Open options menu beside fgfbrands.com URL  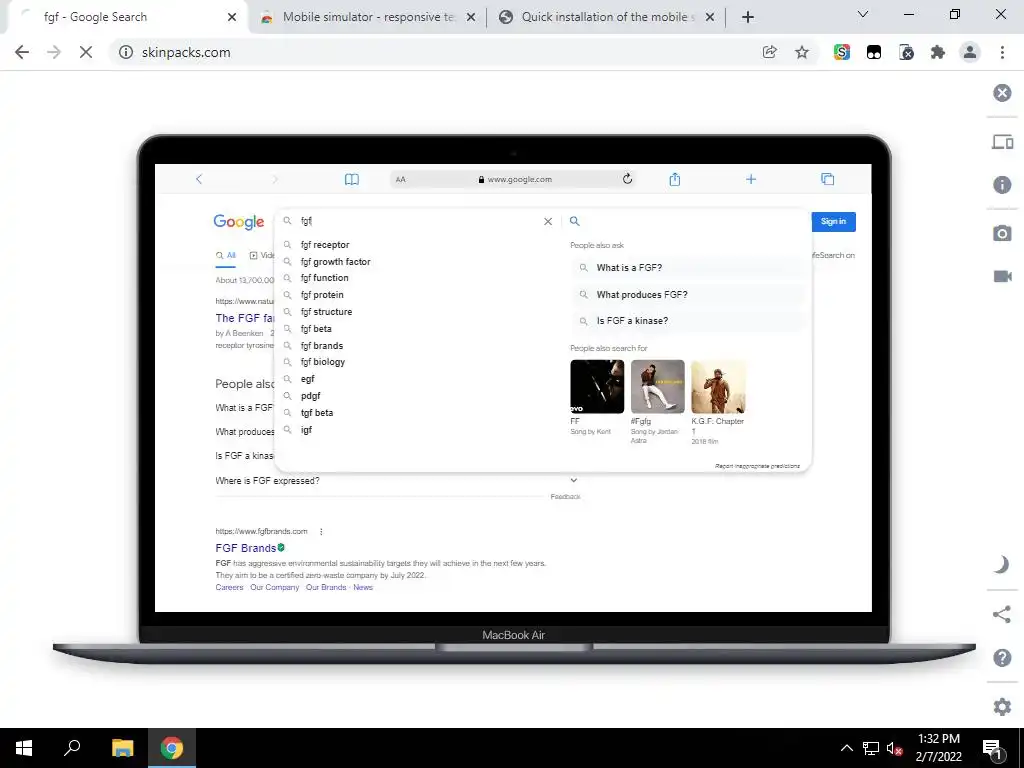[321, 532]
